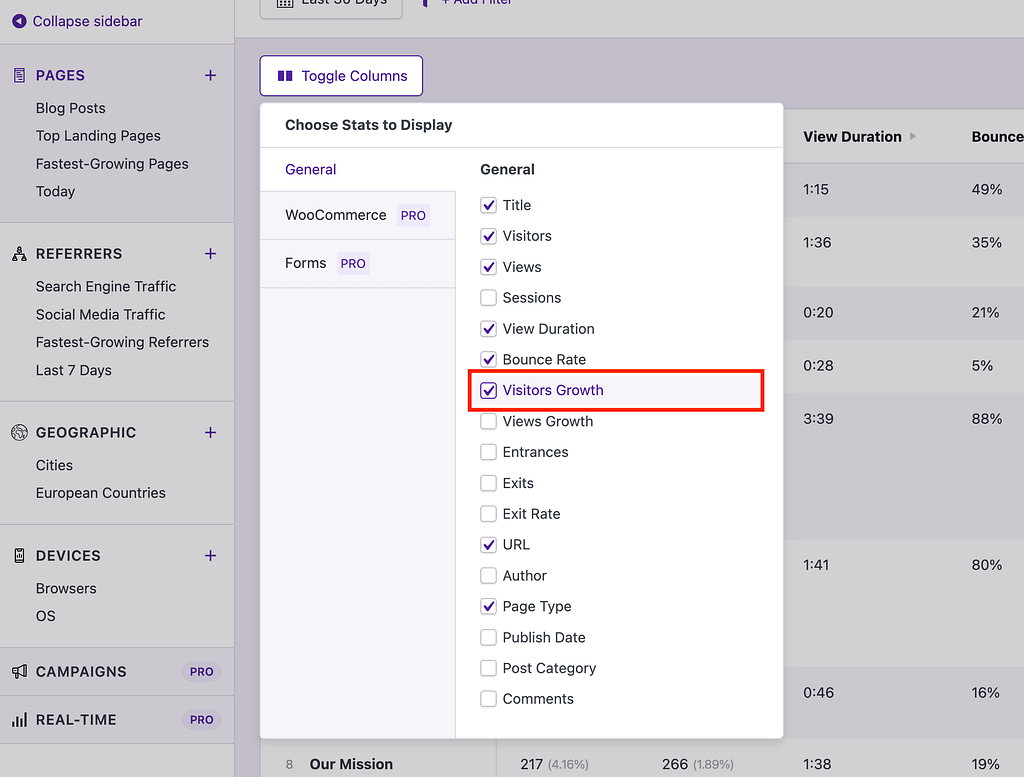Screen dimensions: 1024x777
Task: Select the Forms stats tab
Action: (x=306, y=263)
